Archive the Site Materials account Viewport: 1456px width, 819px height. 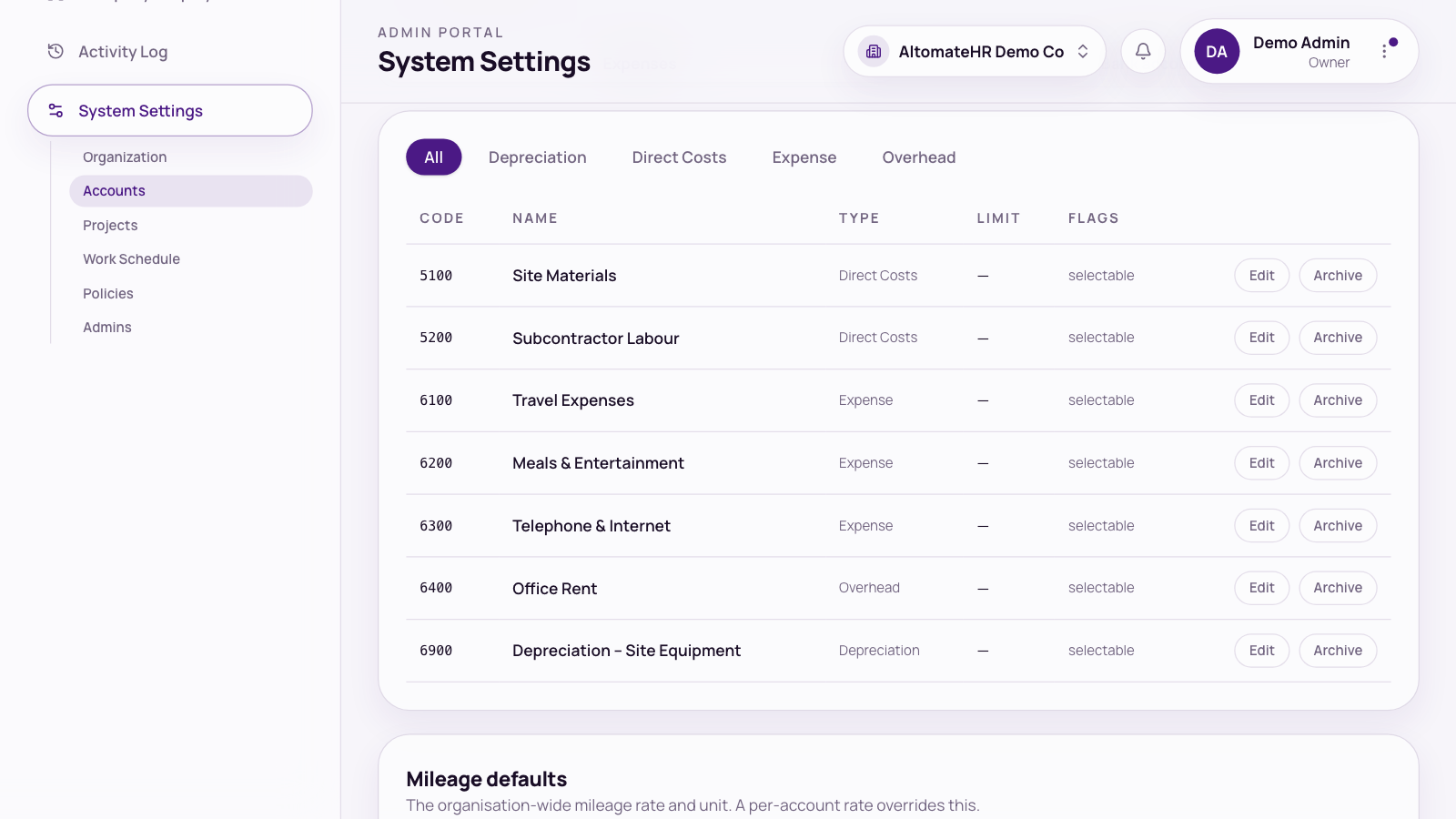1338,276
